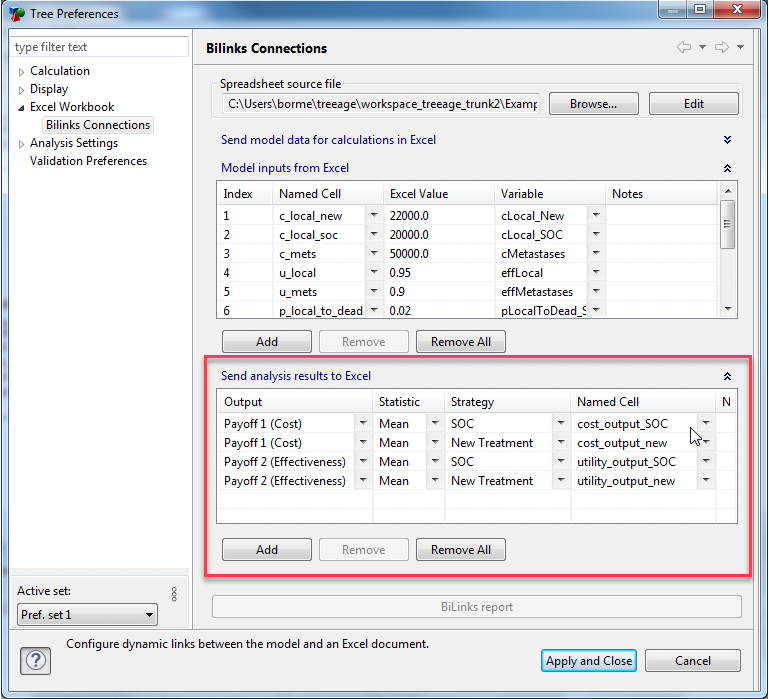Click the model inputs table scrollbar thumb
The image size is (769, 699).
tap(727, 224)
